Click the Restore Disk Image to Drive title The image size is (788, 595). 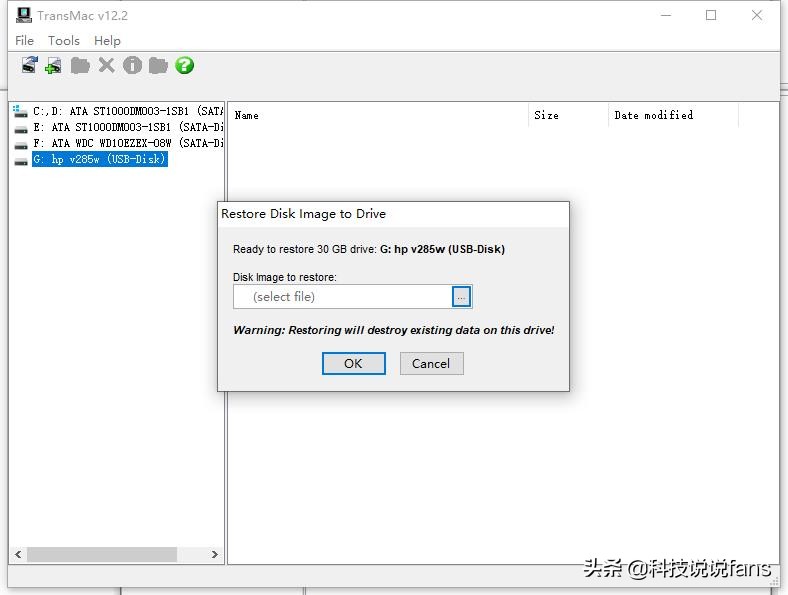304,214
